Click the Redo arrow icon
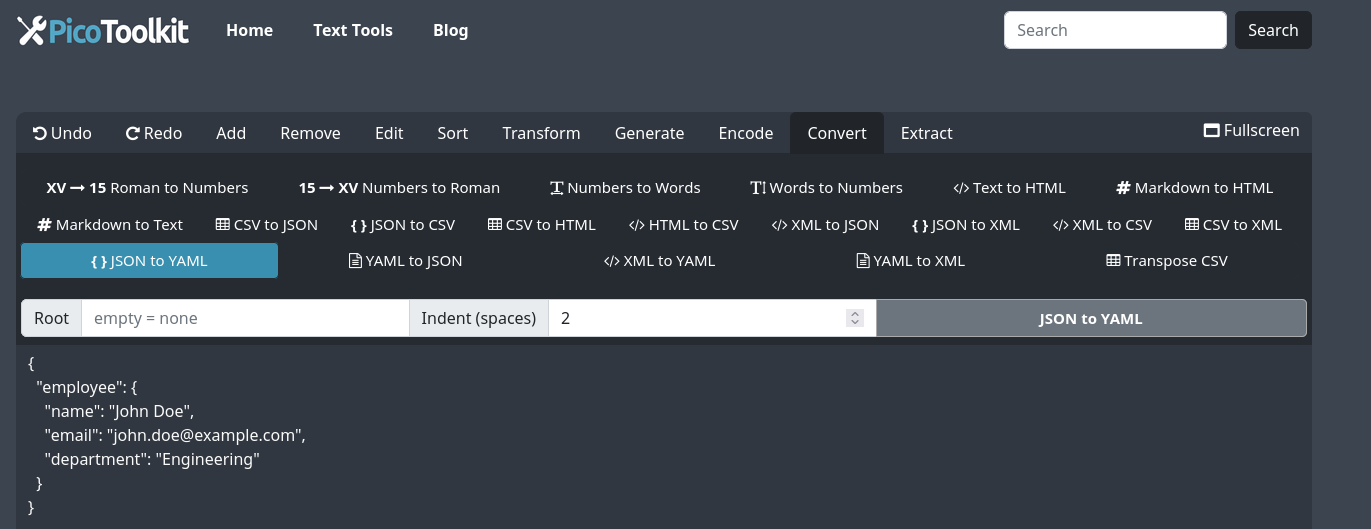 [x=132, y=133]
